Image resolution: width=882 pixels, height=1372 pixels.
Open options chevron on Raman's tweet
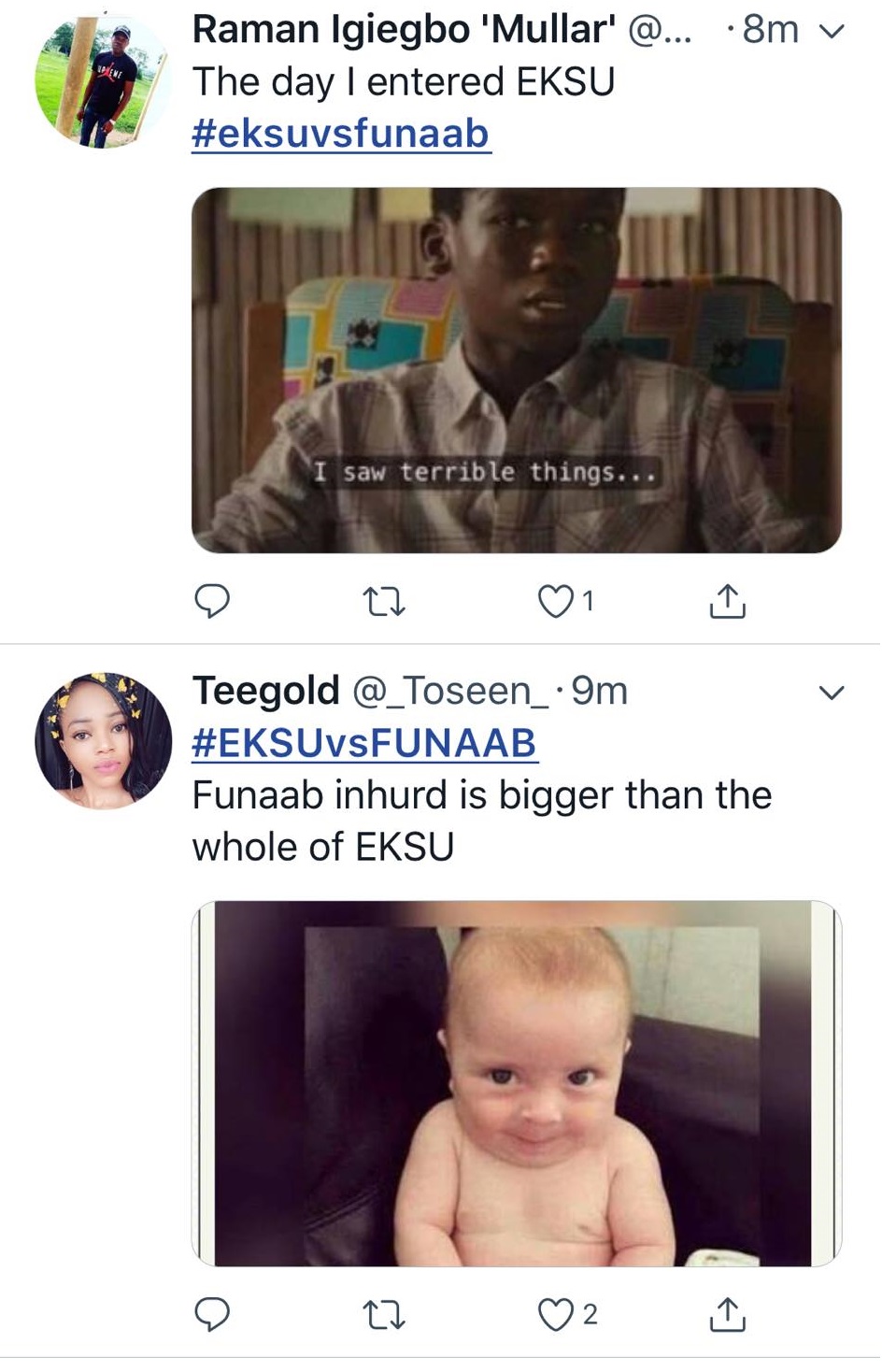click(831, 32)
